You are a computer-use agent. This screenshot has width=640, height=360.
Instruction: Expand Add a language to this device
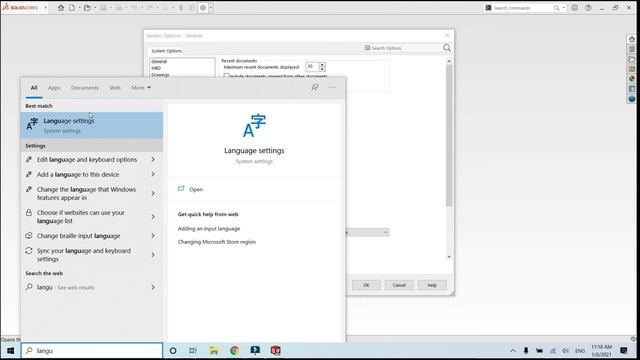point(153,174)
